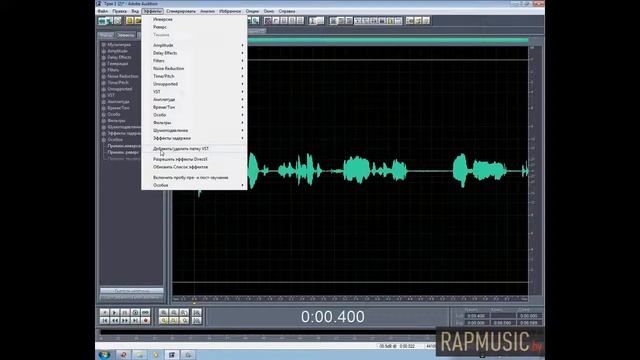Select Применить реверс in the effects tree

click(123, 152)
